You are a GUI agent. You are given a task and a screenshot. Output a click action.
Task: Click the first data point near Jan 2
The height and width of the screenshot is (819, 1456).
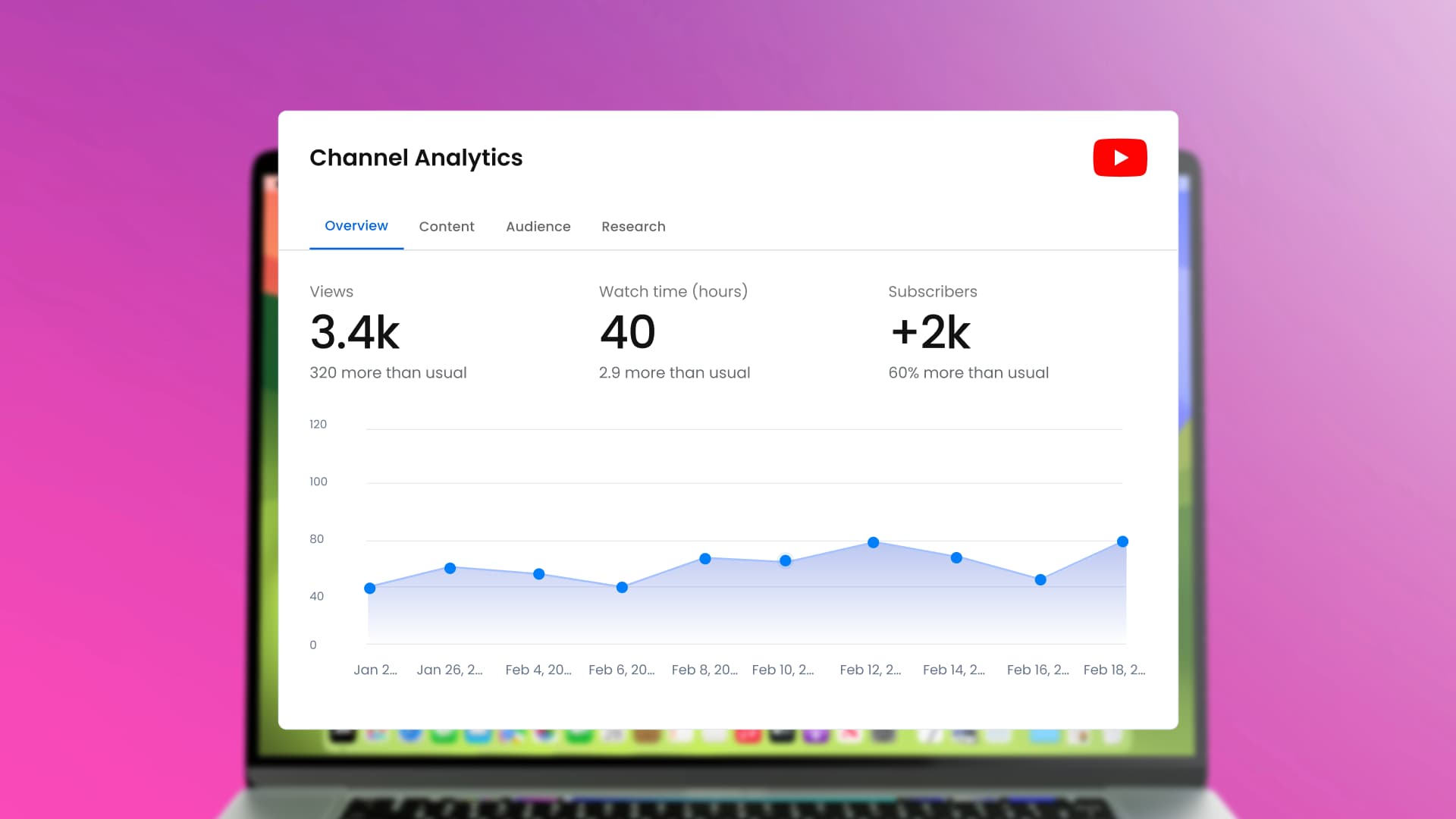(x=369, y=588)
